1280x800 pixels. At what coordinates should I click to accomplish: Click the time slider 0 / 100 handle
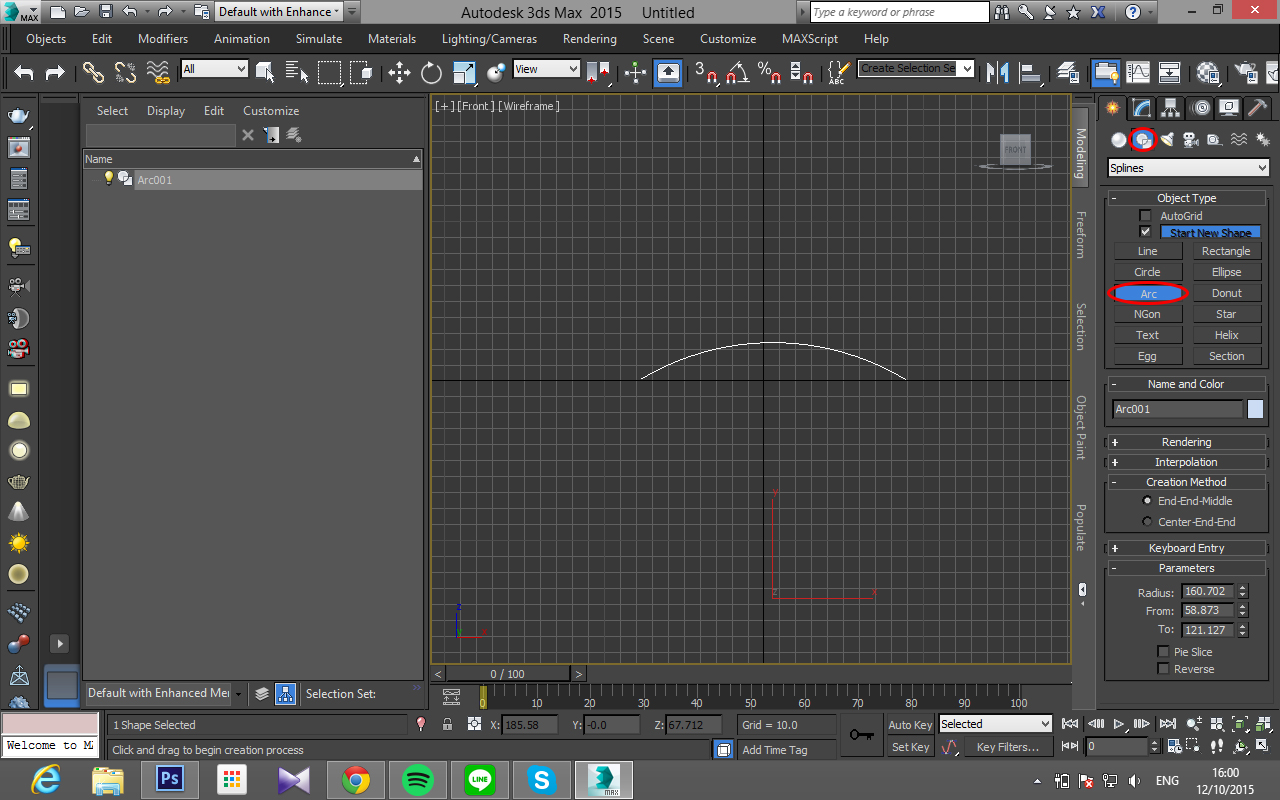coord(507,674)
